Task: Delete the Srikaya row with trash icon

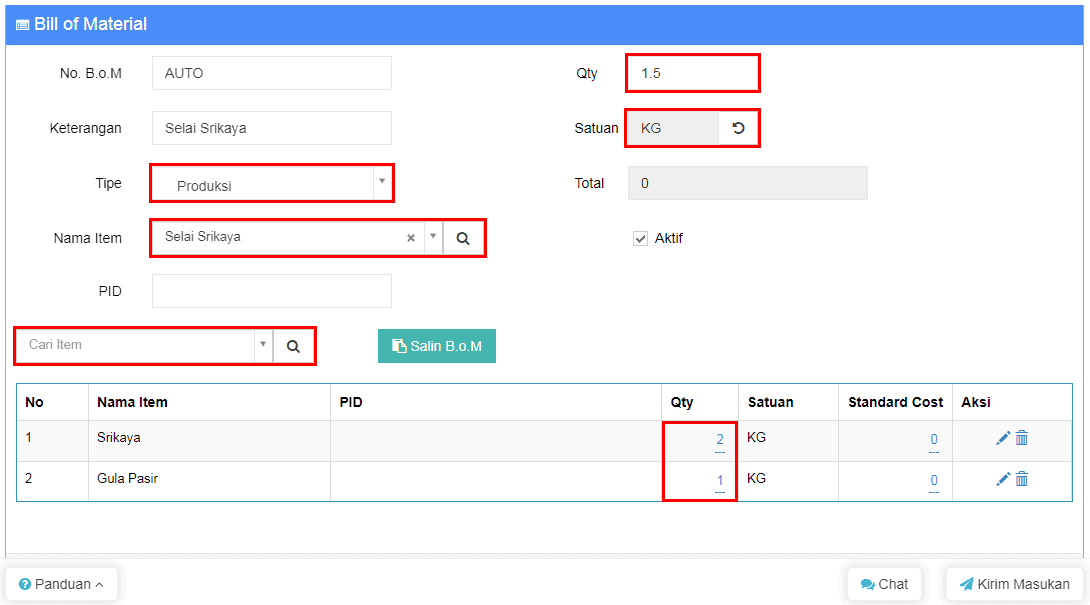Action: coord(1022,438)
